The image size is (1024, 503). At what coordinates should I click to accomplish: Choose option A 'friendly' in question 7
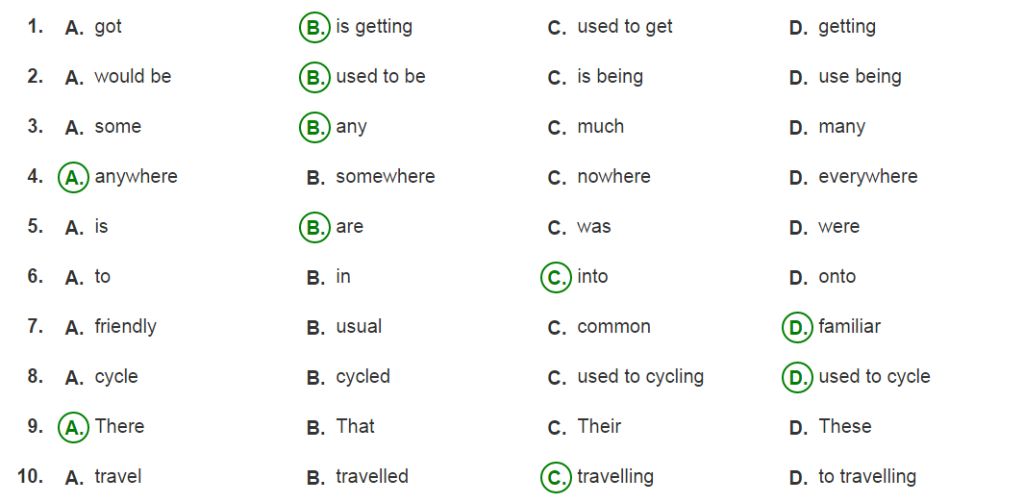click(x=110, y=327)
